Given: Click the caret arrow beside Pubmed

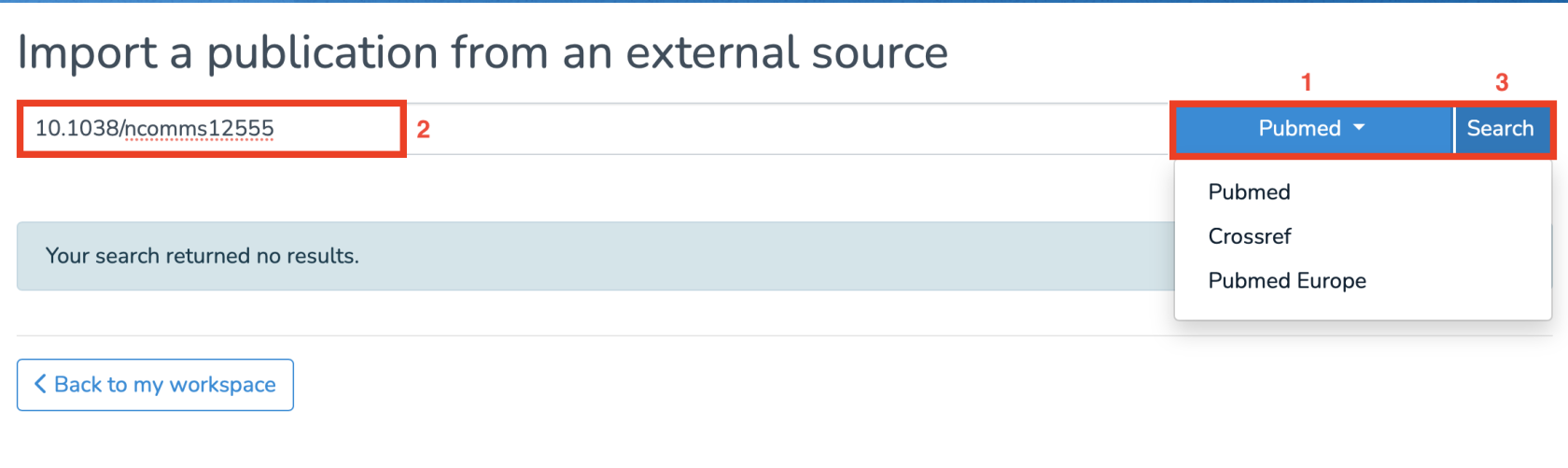Looking at the screenshot, I should click(x=1359, y=128).
